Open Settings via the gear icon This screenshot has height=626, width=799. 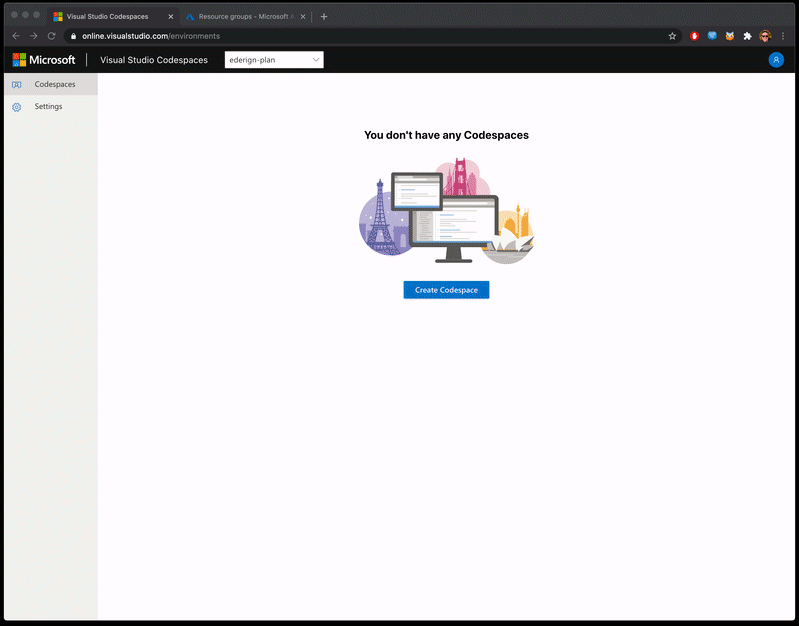click(x=16, y=107)
